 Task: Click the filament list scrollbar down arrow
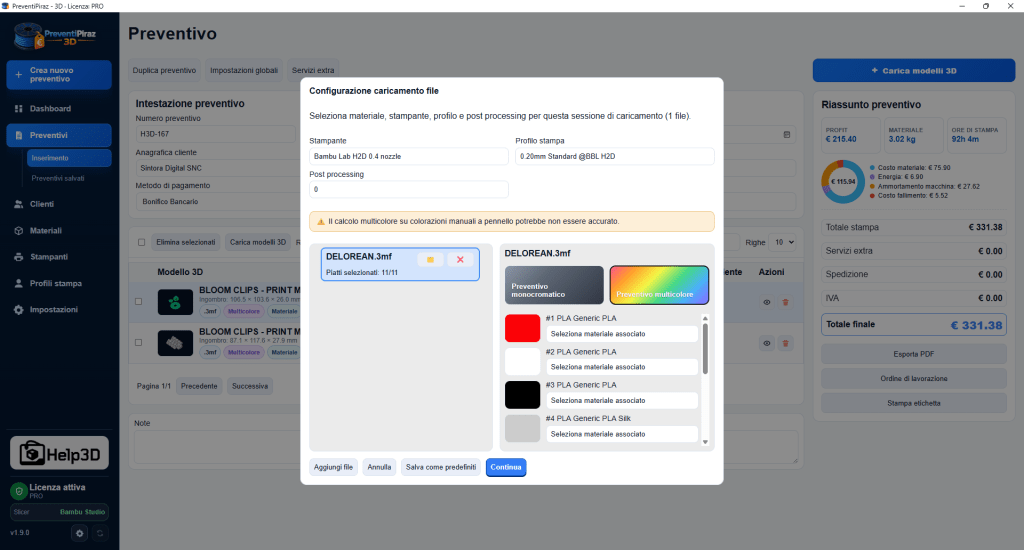click(705, 442)
